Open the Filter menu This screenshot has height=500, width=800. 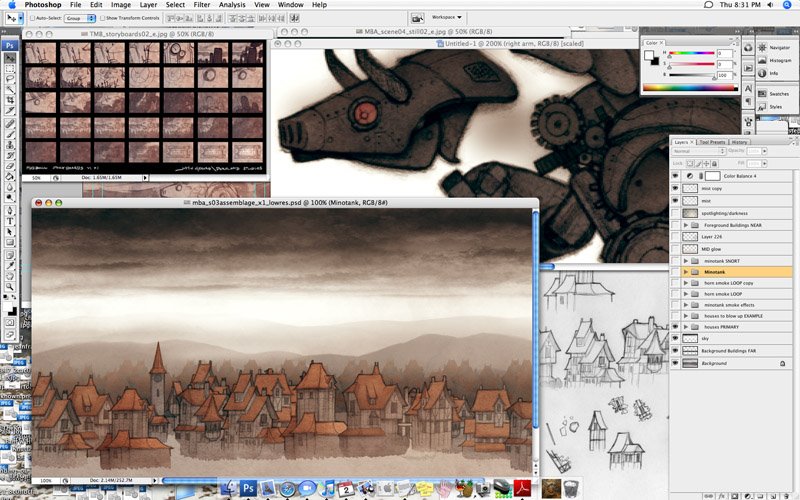[x=202, y=5]
